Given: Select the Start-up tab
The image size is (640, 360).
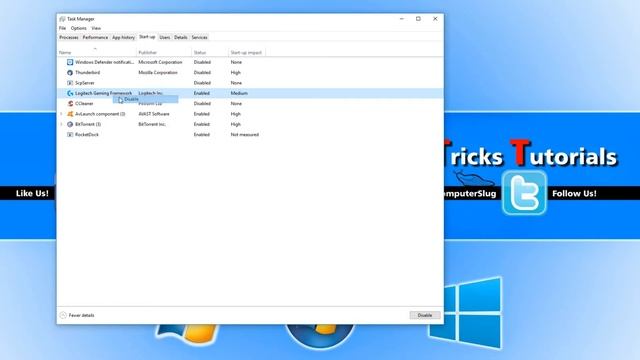Looking at the screenshot, I should tap(147, 37).
